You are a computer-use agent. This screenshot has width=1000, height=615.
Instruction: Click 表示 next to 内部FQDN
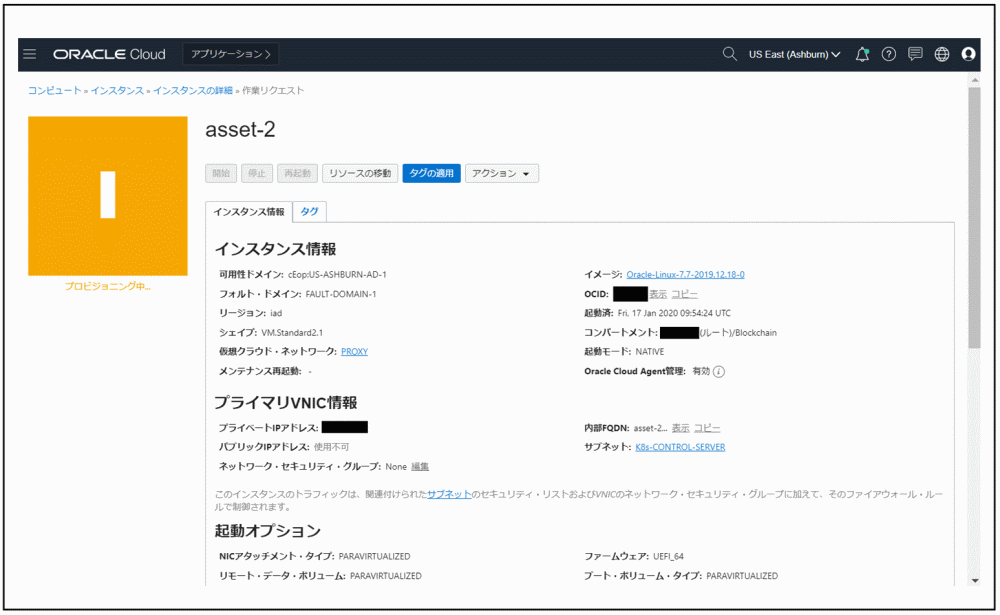tap(680, 428)
